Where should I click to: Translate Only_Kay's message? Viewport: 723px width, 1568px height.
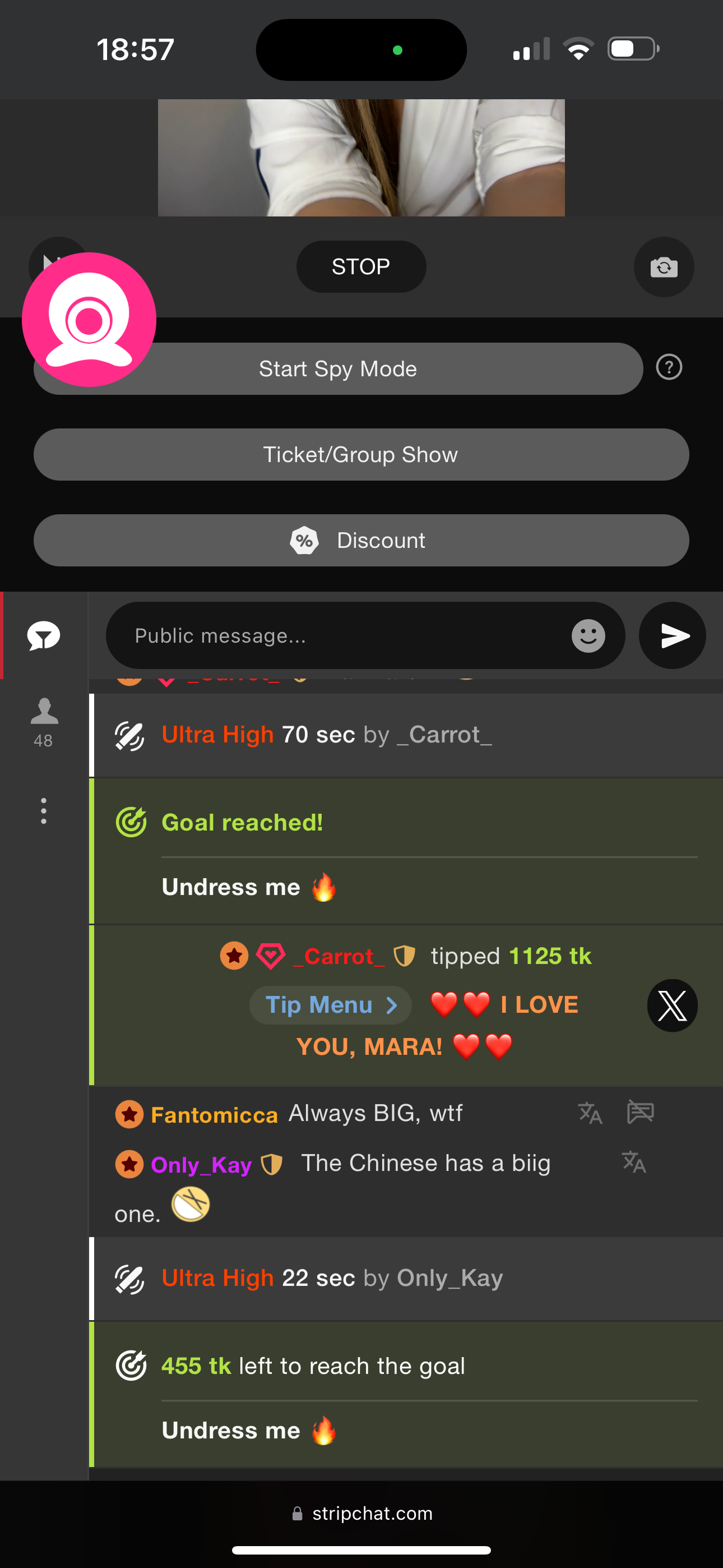click(x=633, y=1162)
